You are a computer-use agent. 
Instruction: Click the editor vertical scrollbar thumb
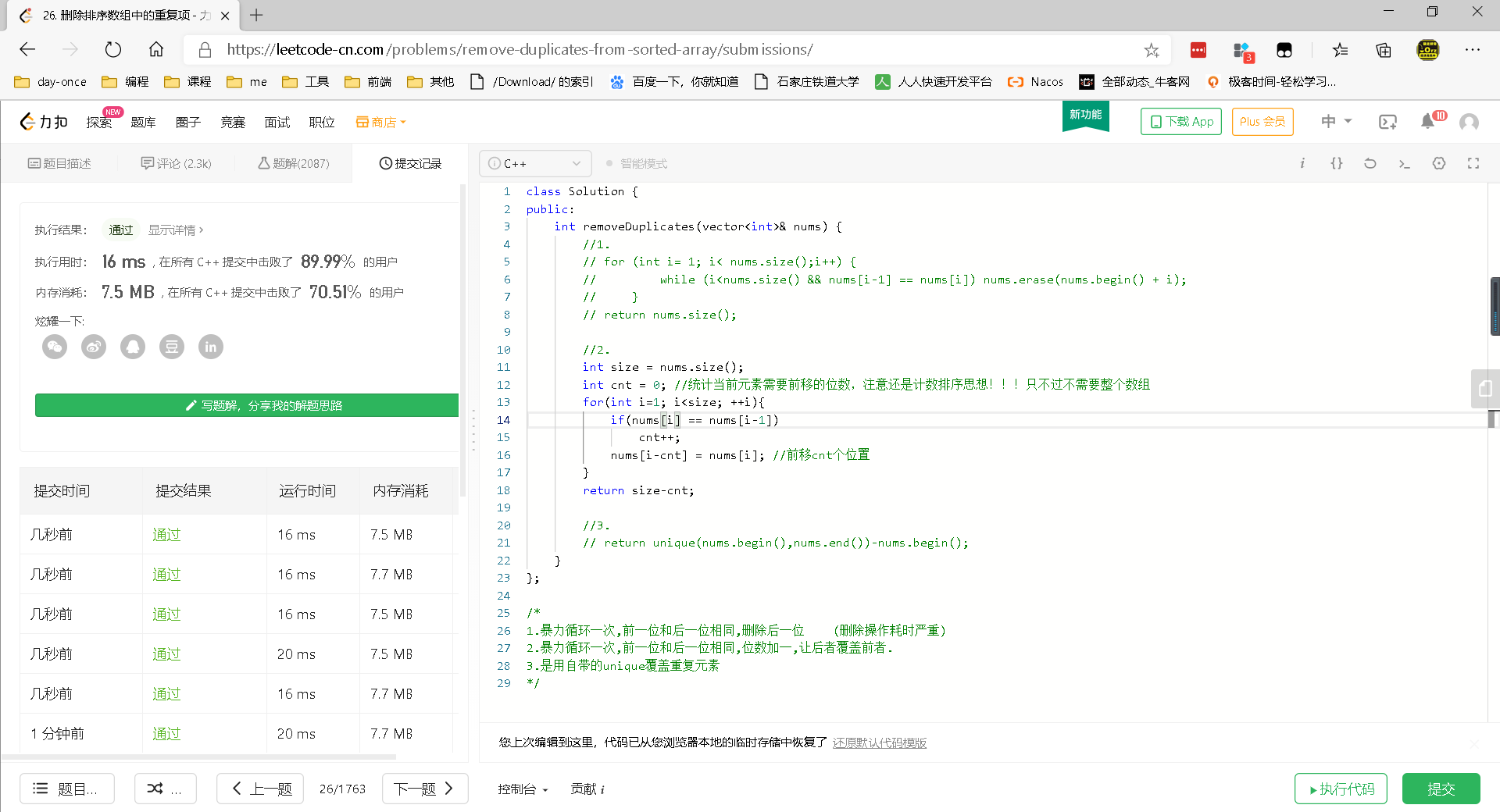pyautogui.click(x=1495, y=306)
